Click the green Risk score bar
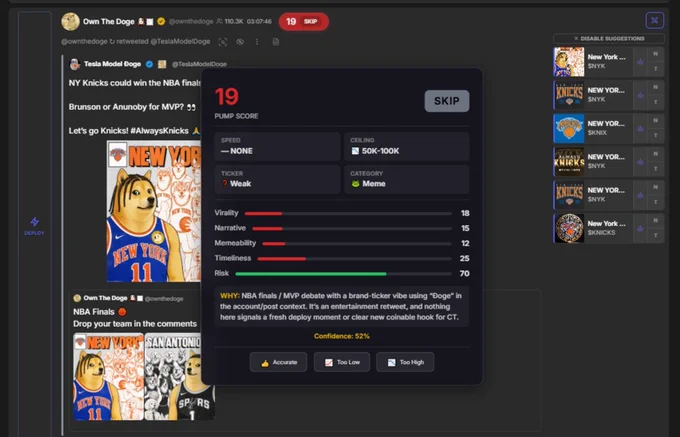Viewport: 680px width, 437px height. pos(343,274)
